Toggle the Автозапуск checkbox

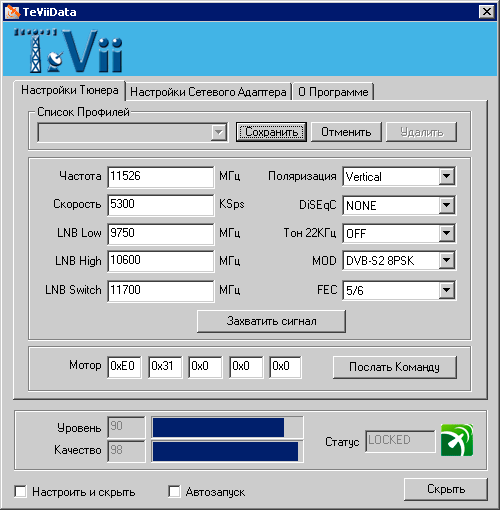[x=174, y=492]
